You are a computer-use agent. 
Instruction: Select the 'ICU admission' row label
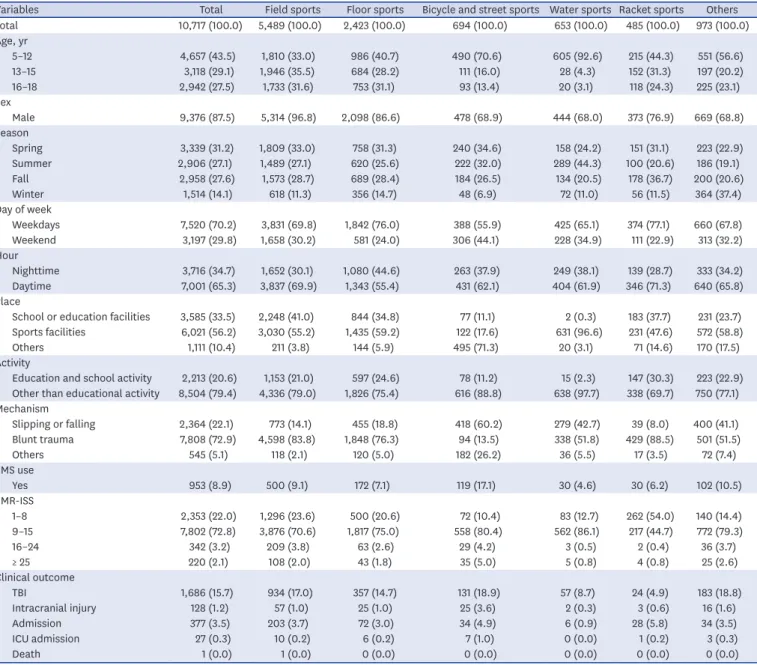[46, 639]
